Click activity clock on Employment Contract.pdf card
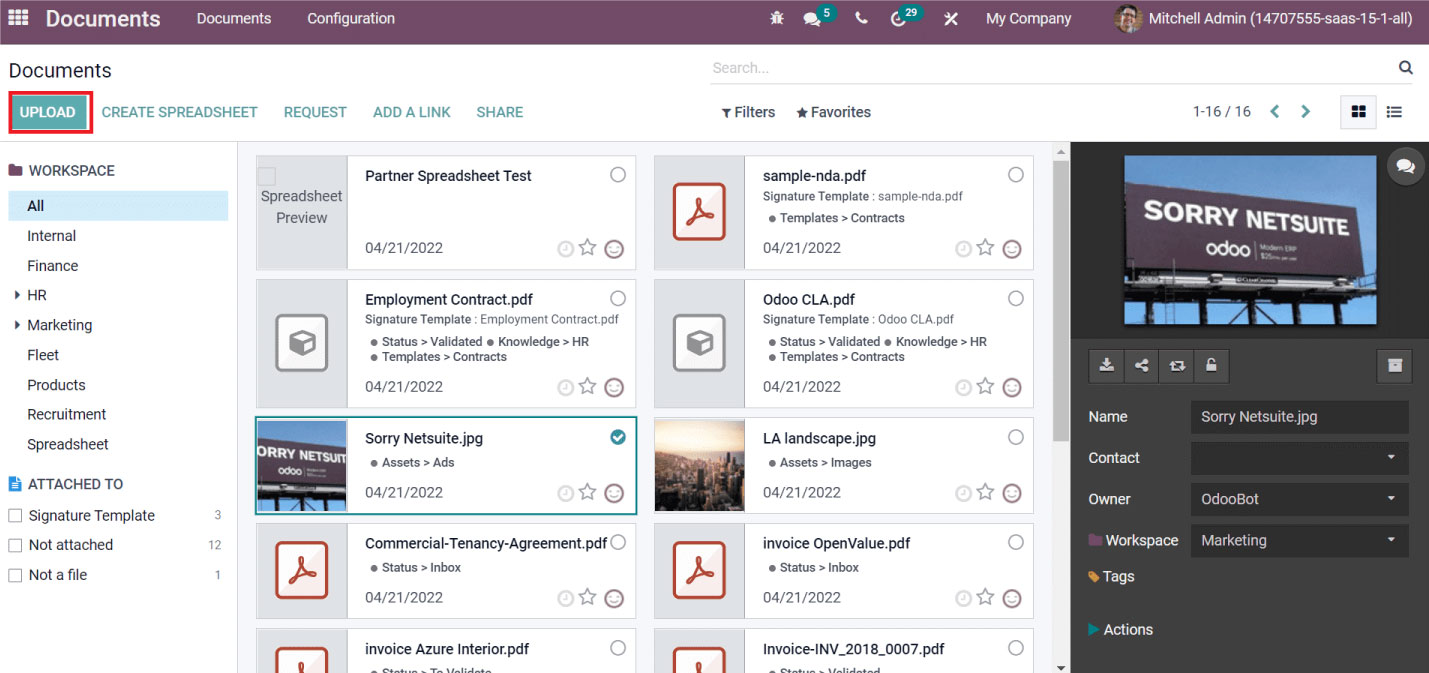 (565, 387)
